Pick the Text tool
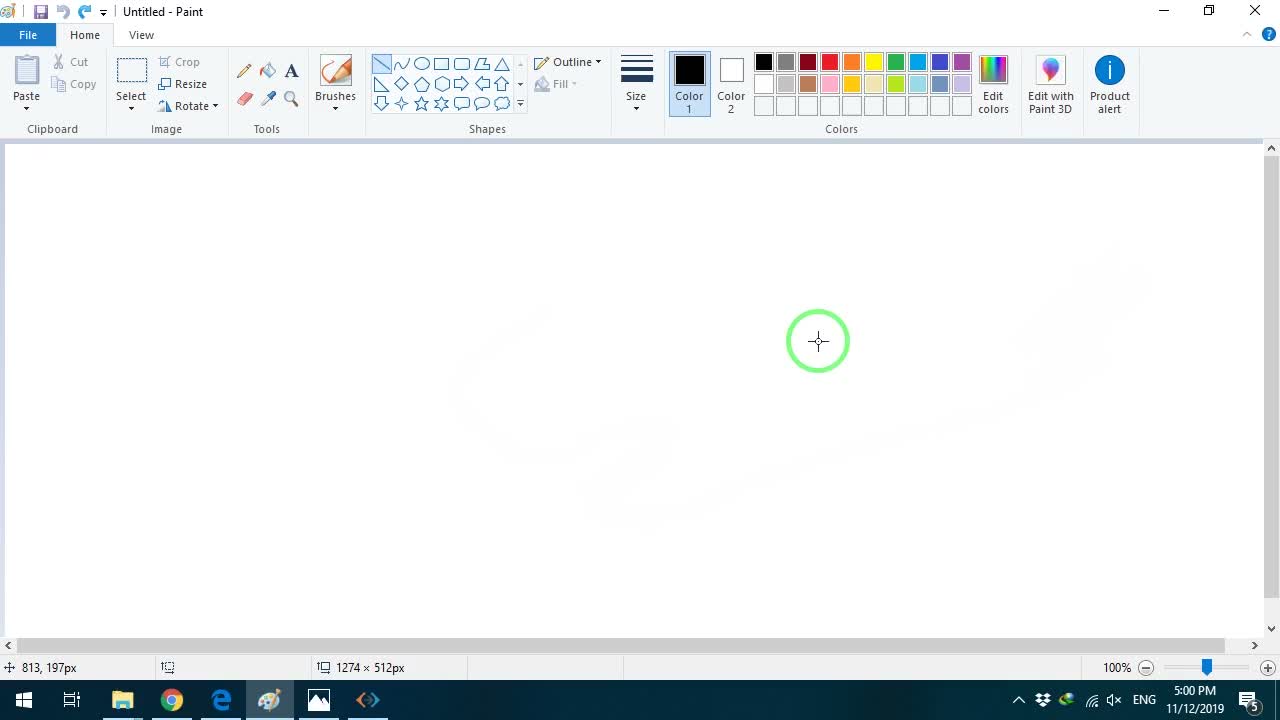Image resolution: width=1280 pixels, height=720 pixels. pos(291,71)
